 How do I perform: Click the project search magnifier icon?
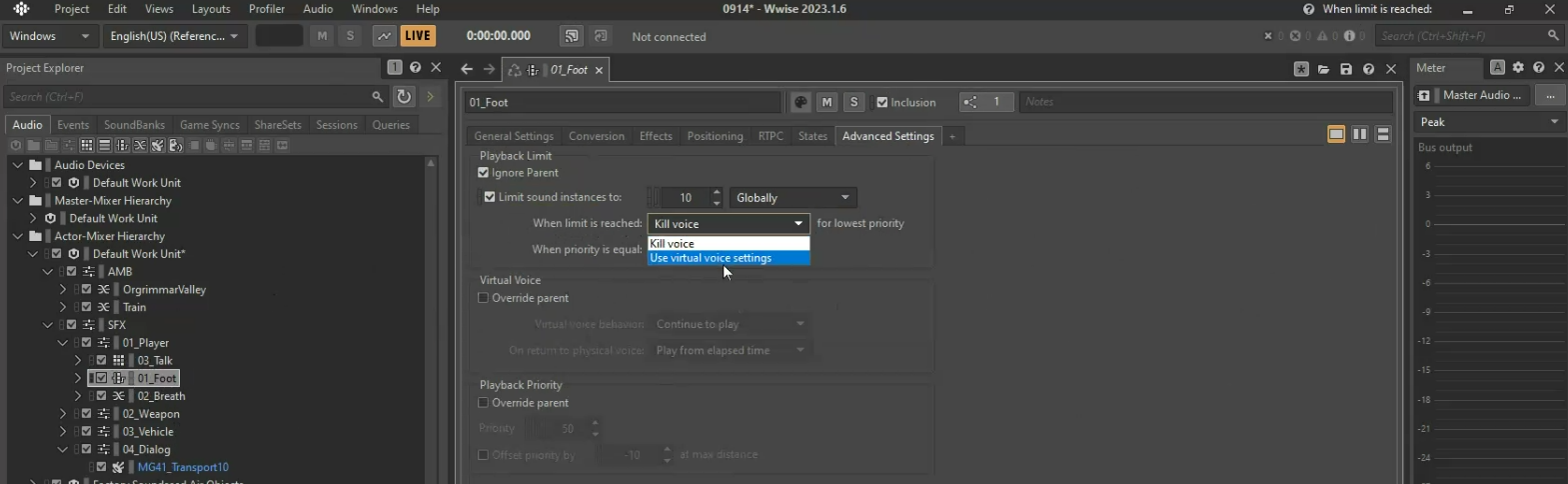pyautogui.click(x=378, y=97)
